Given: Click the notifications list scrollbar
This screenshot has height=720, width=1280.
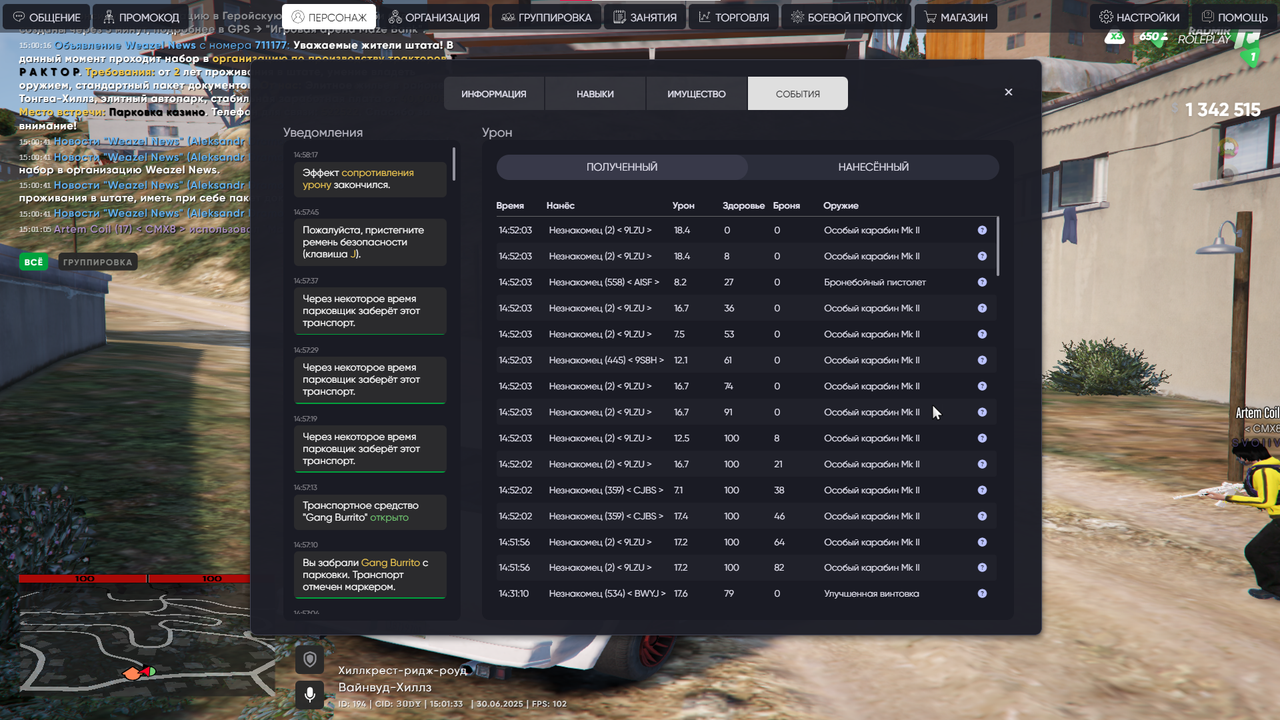Looking at the screenshot, I should (x=454, y=164).
